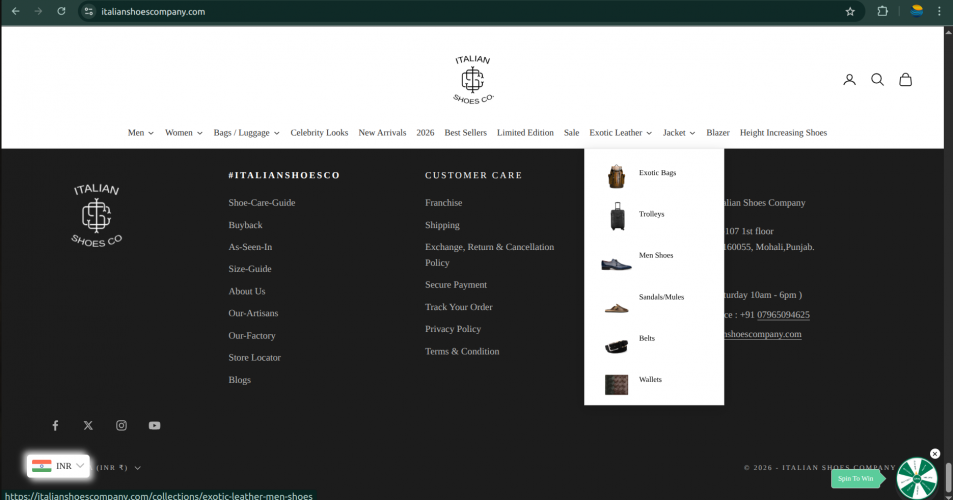Open the 2026 menu item
Screen dimensions: 953x500
[x=425, y=132]
